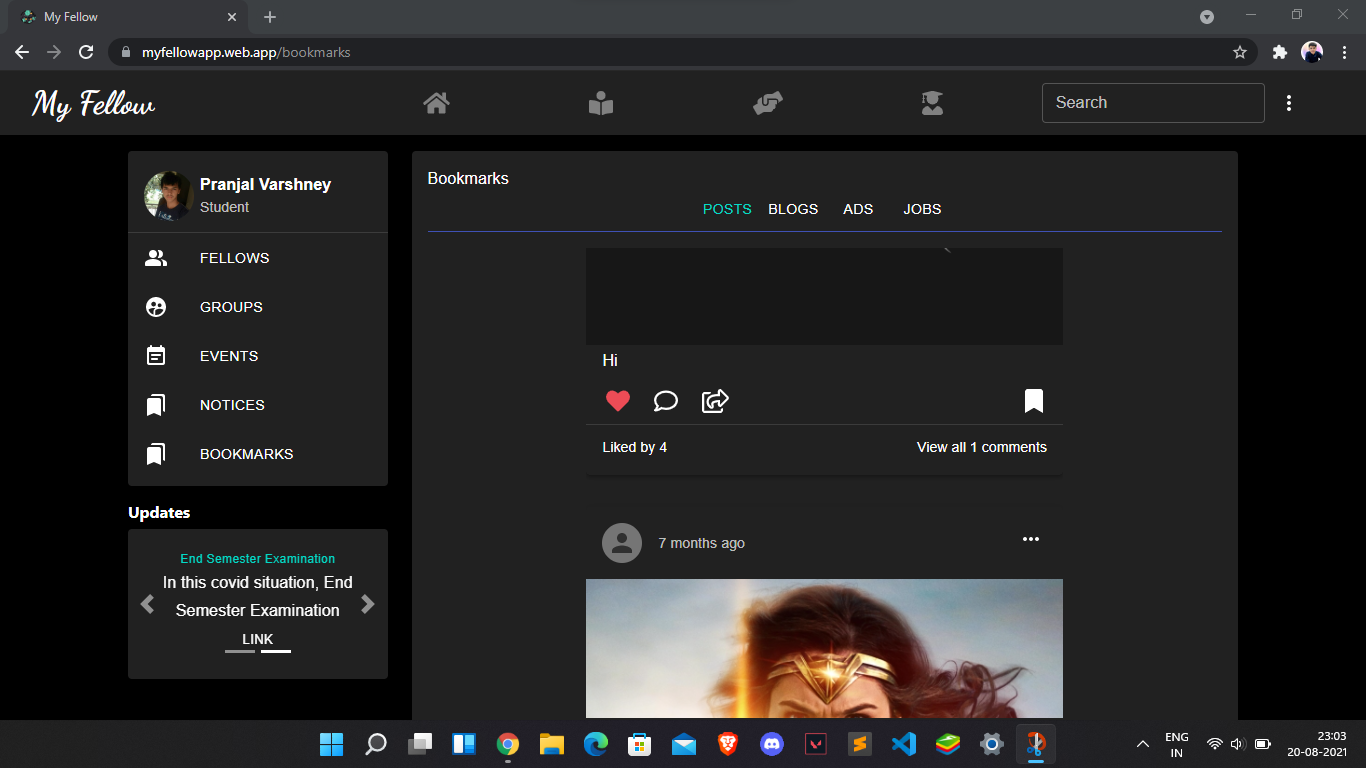
Task: Remove bookmark from the Hi post
Action: pos(1034,401)
